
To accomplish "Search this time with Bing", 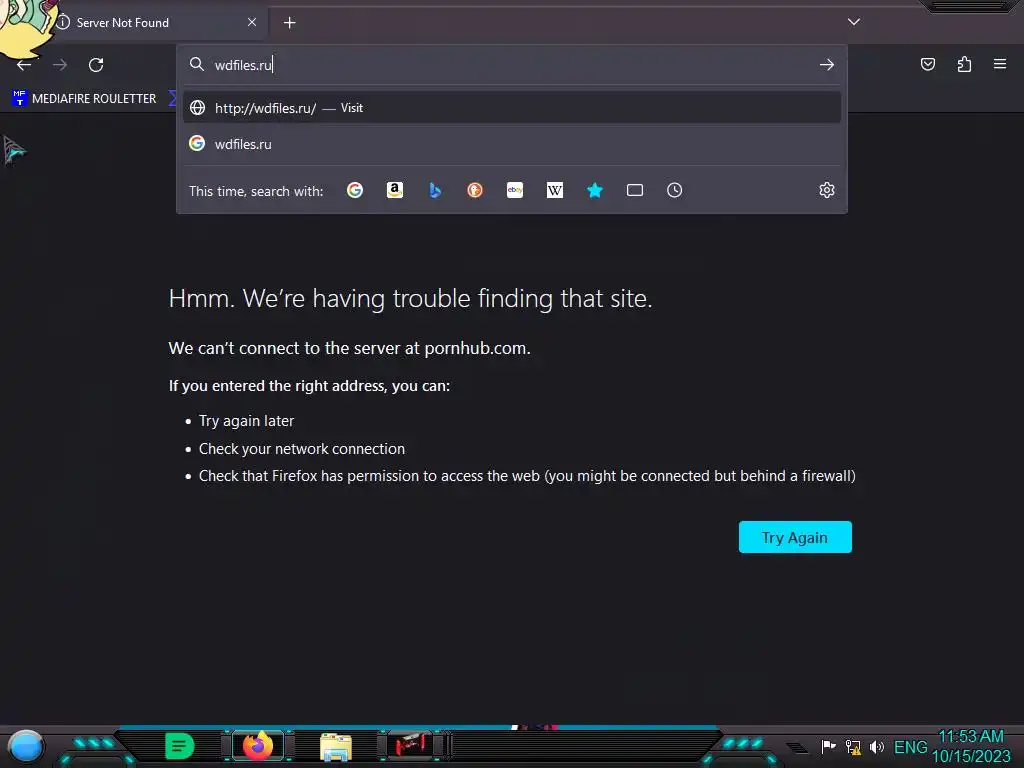I will [x=435, y=190].
